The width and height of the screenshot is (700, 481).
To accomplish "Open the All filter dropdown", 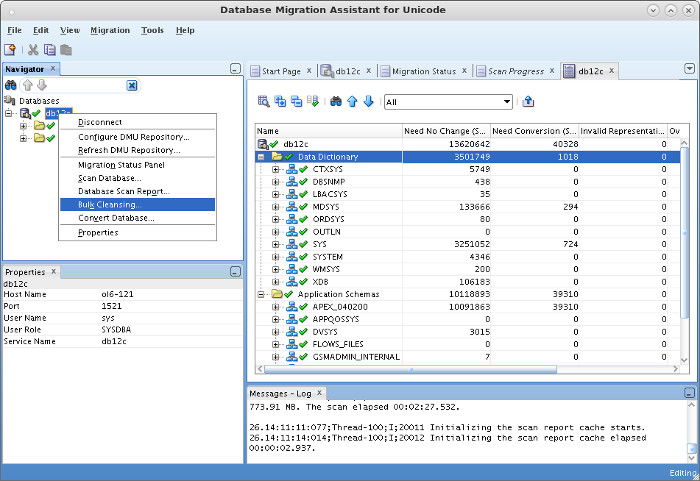I will [x=507, y=101].
